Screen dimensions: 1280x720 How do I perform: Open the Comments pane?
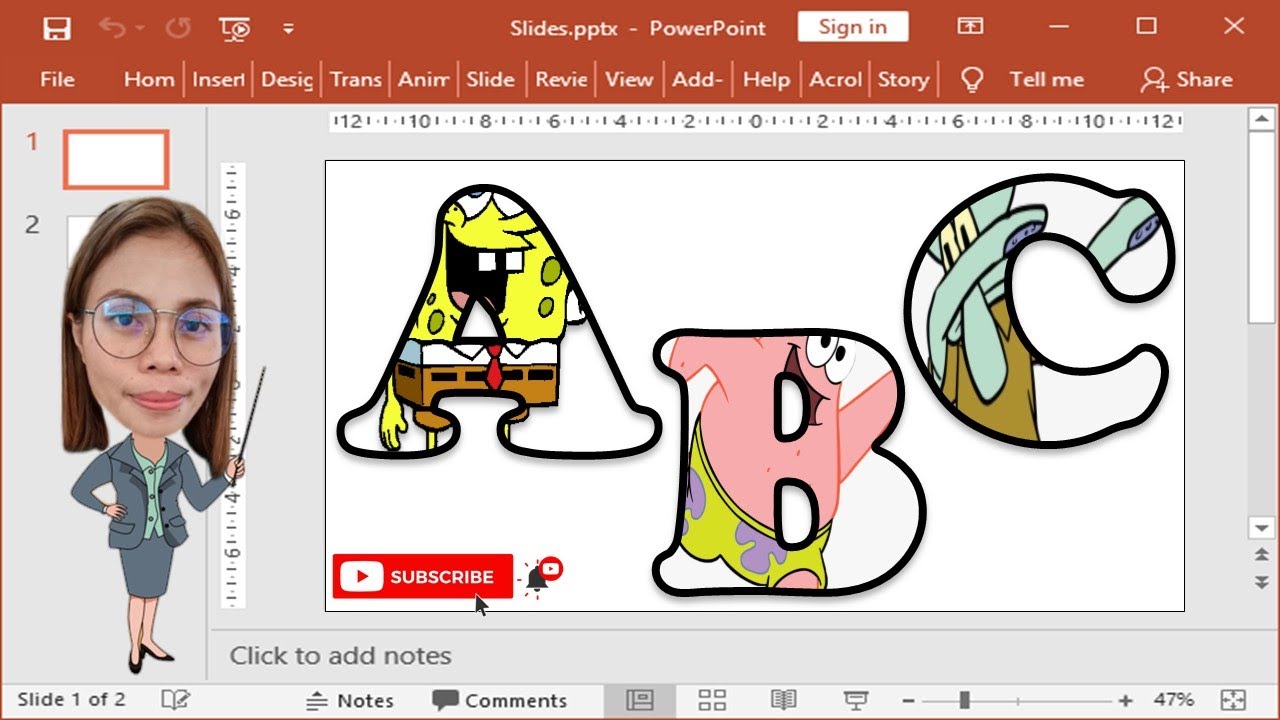(499, 700)
